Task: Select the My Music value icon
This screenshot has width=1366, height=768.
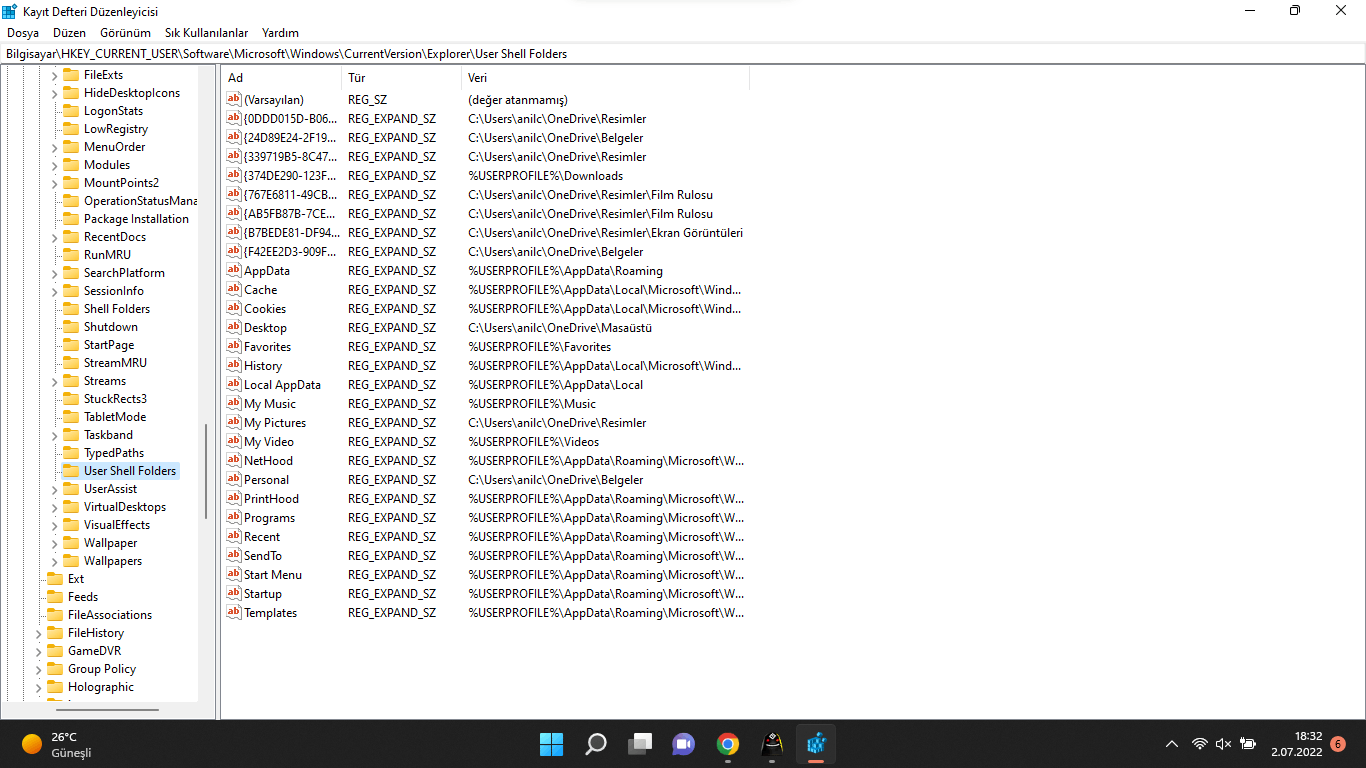Action: (x=234, y=403)
